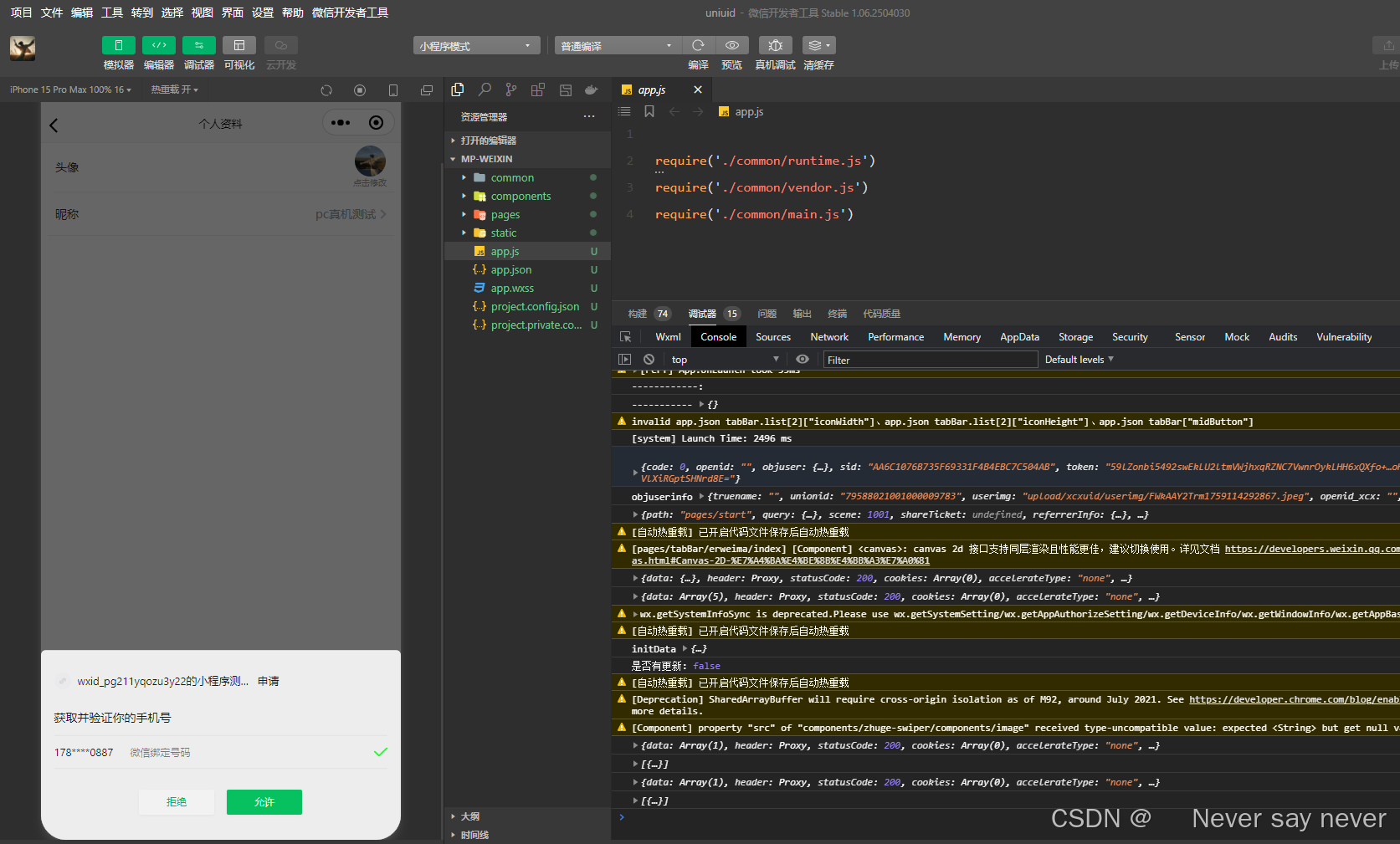Click the console Filter input field
Viewport: 1400px width, 844px height.
point(931,360)
